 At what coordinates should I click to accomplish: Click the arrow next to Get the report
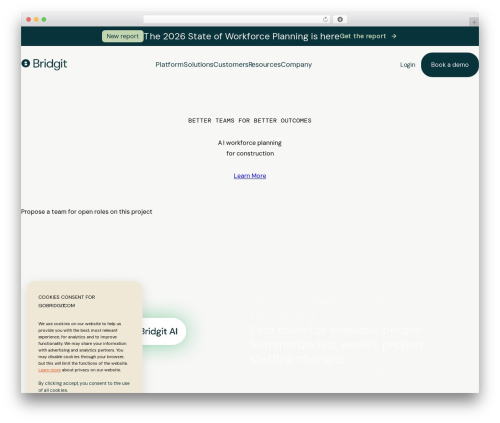pos(394,36)
